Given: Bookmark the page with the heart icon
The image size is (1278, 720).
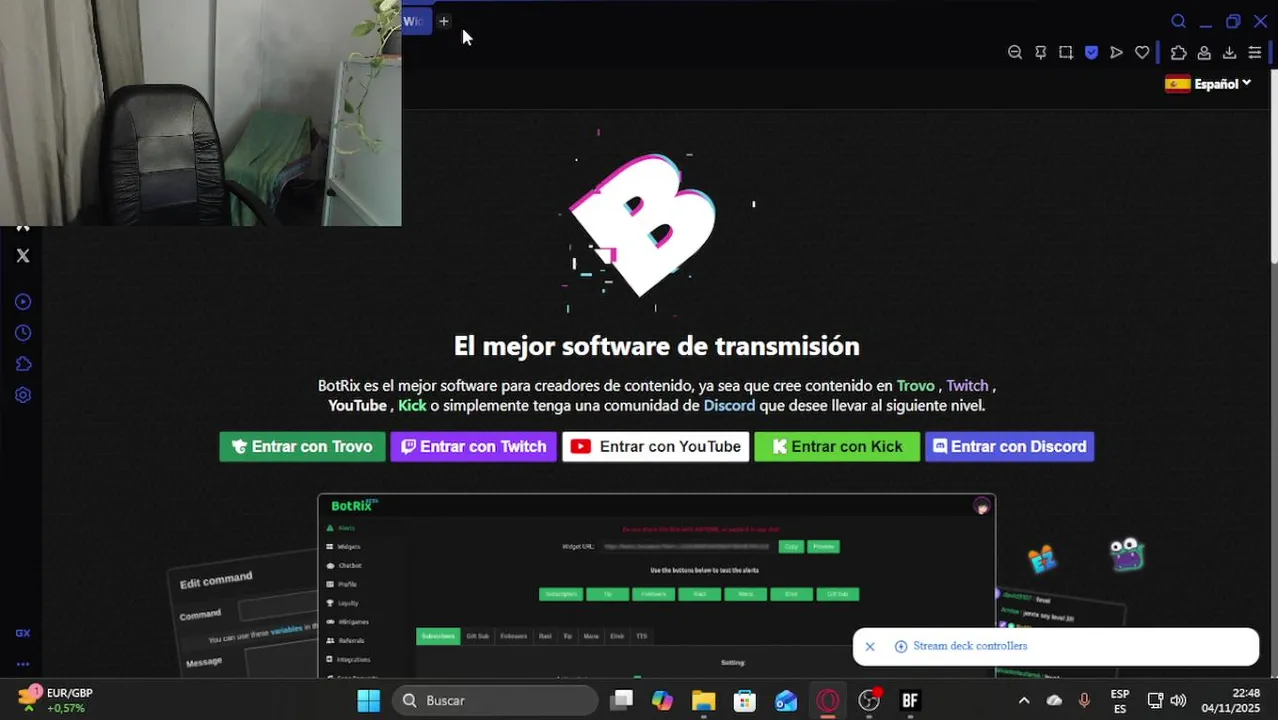Looking at the screenshot, I should point(1142,53).
